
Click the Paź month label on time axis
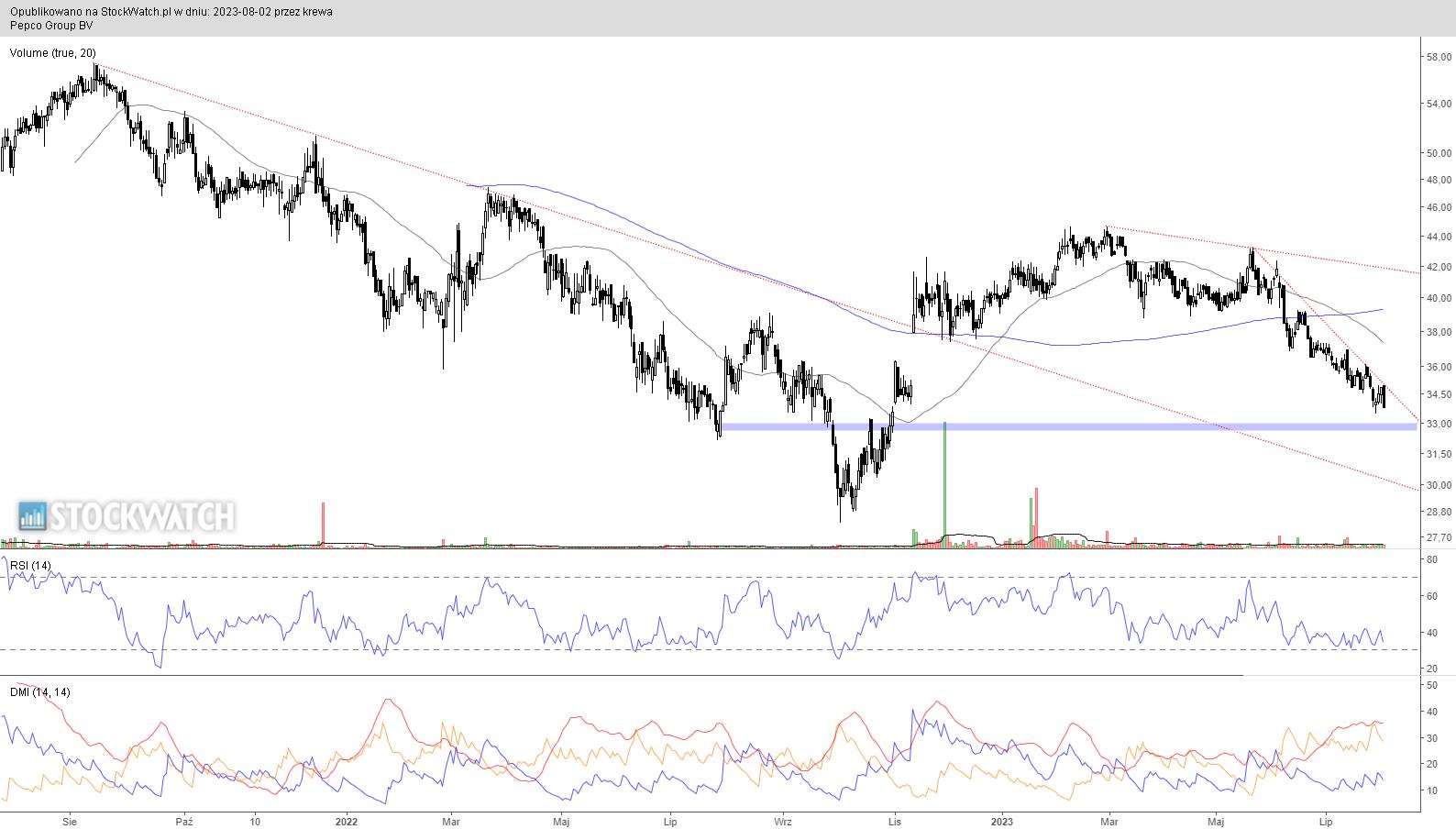click(184, 822)
